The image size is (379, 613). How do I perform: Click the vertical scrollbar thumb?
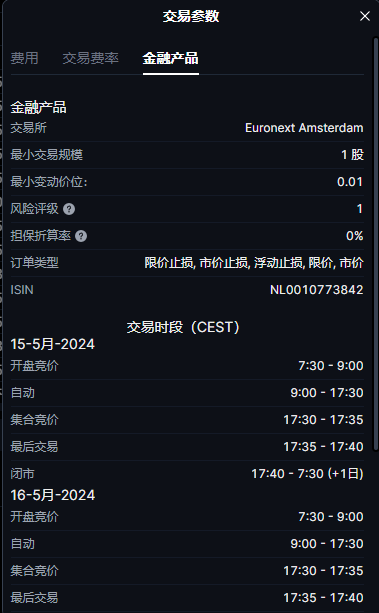[376, 242]
